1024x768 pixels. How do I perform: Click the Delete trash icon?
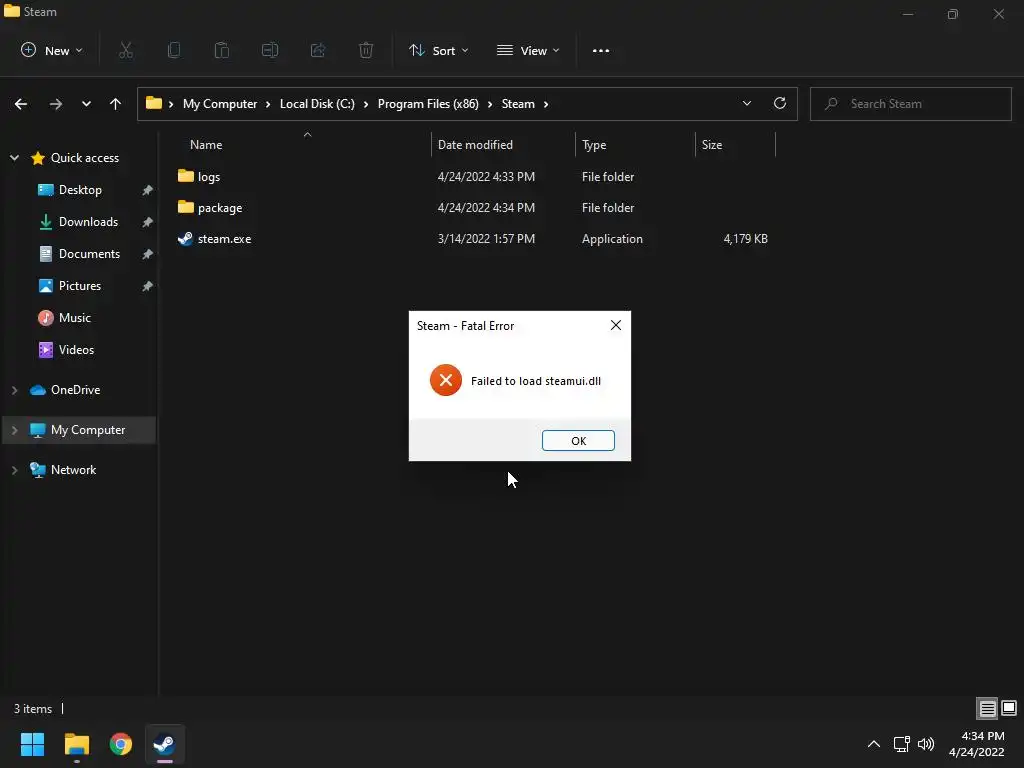(366, 50)
